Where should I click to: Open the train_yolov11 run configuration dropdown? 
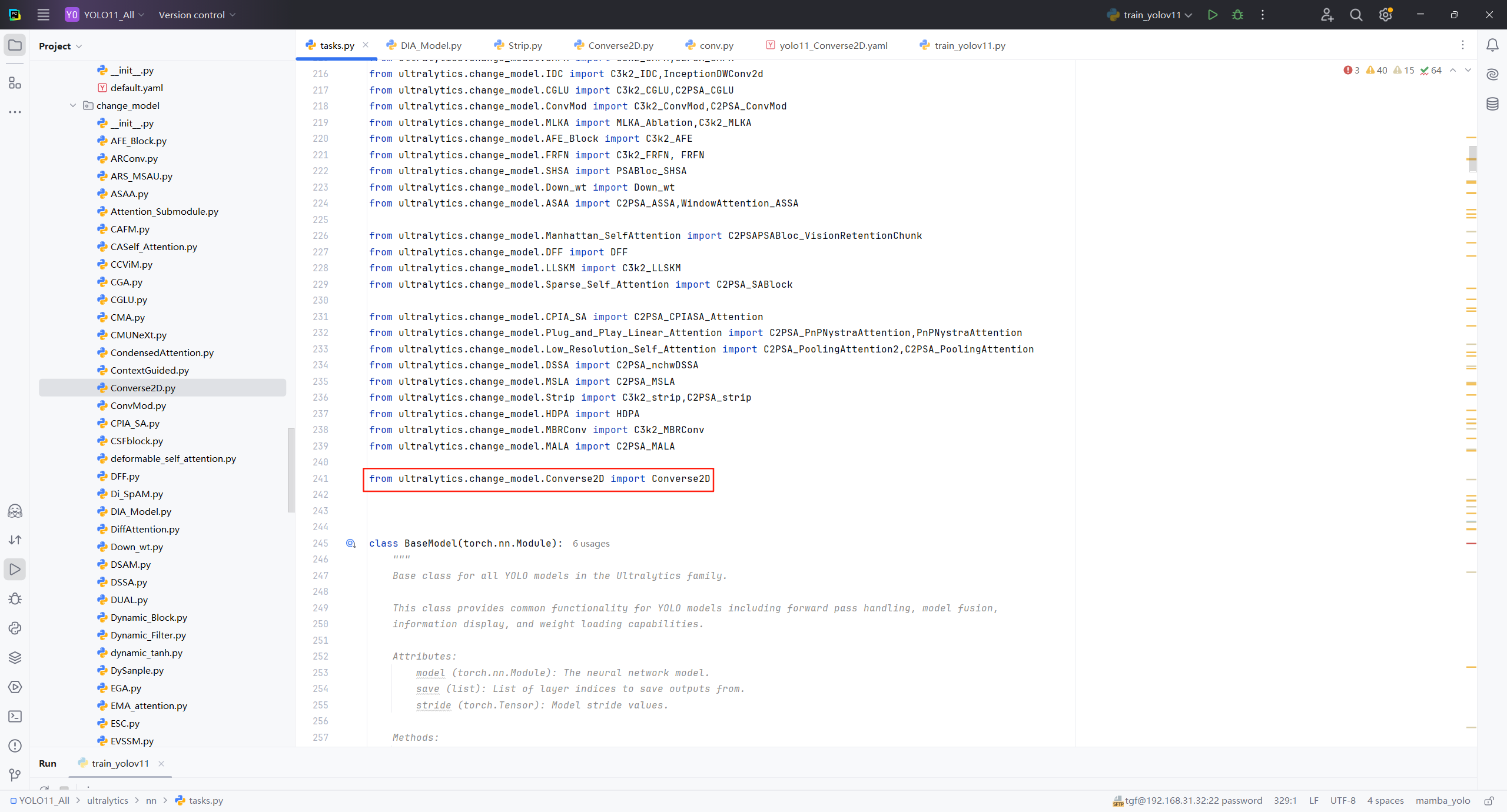pos(1151,15)
